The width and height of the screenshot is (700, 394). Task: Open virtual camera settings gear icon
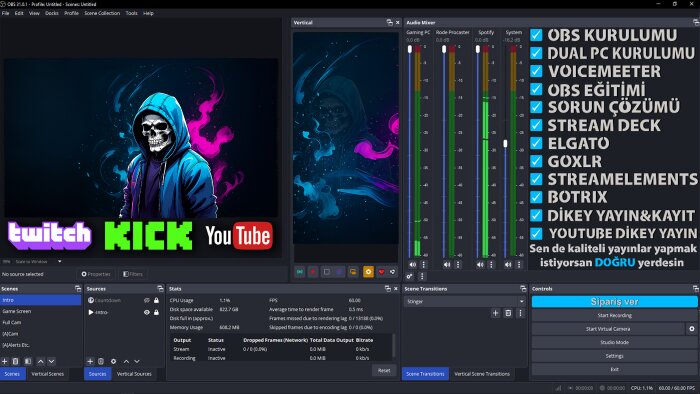click(692, 329)
